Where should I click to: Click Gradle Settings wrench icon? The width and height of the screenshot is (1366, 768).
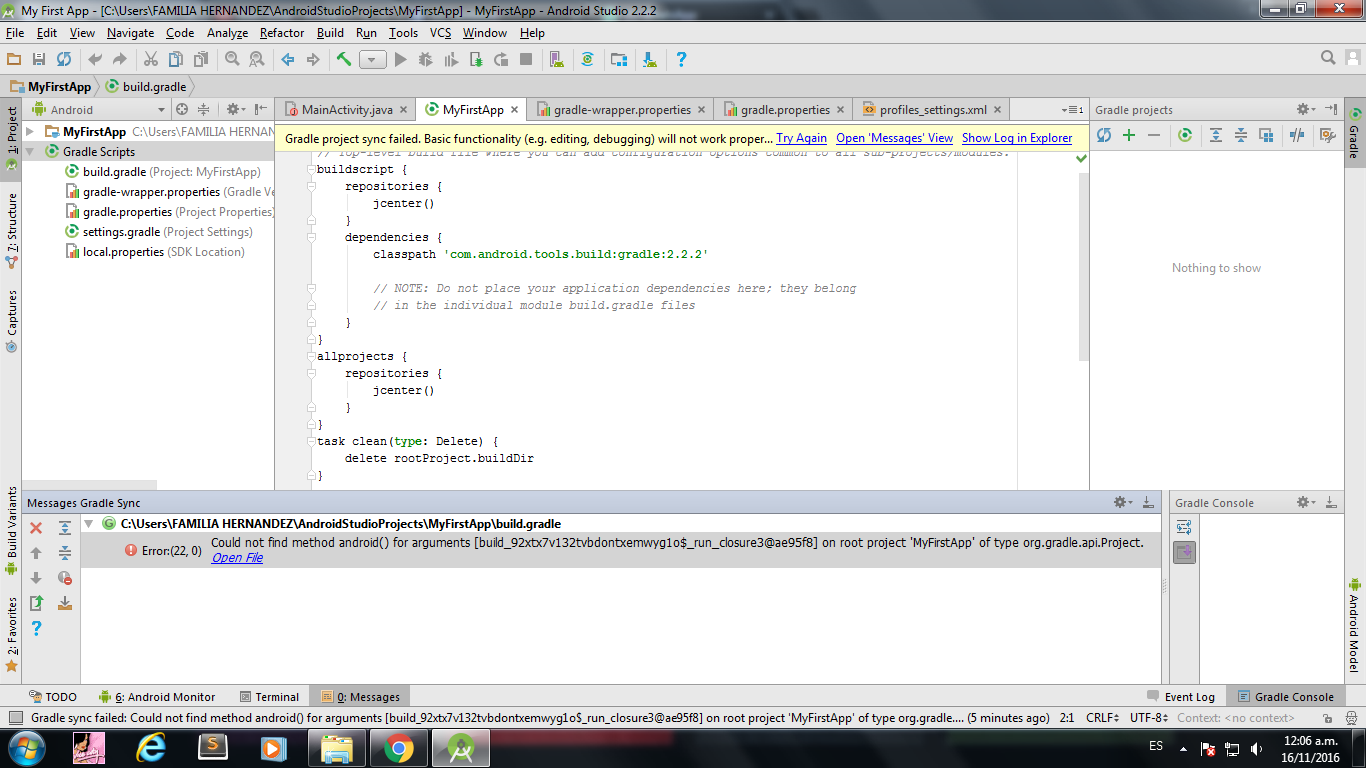(x=1328, y=135)
